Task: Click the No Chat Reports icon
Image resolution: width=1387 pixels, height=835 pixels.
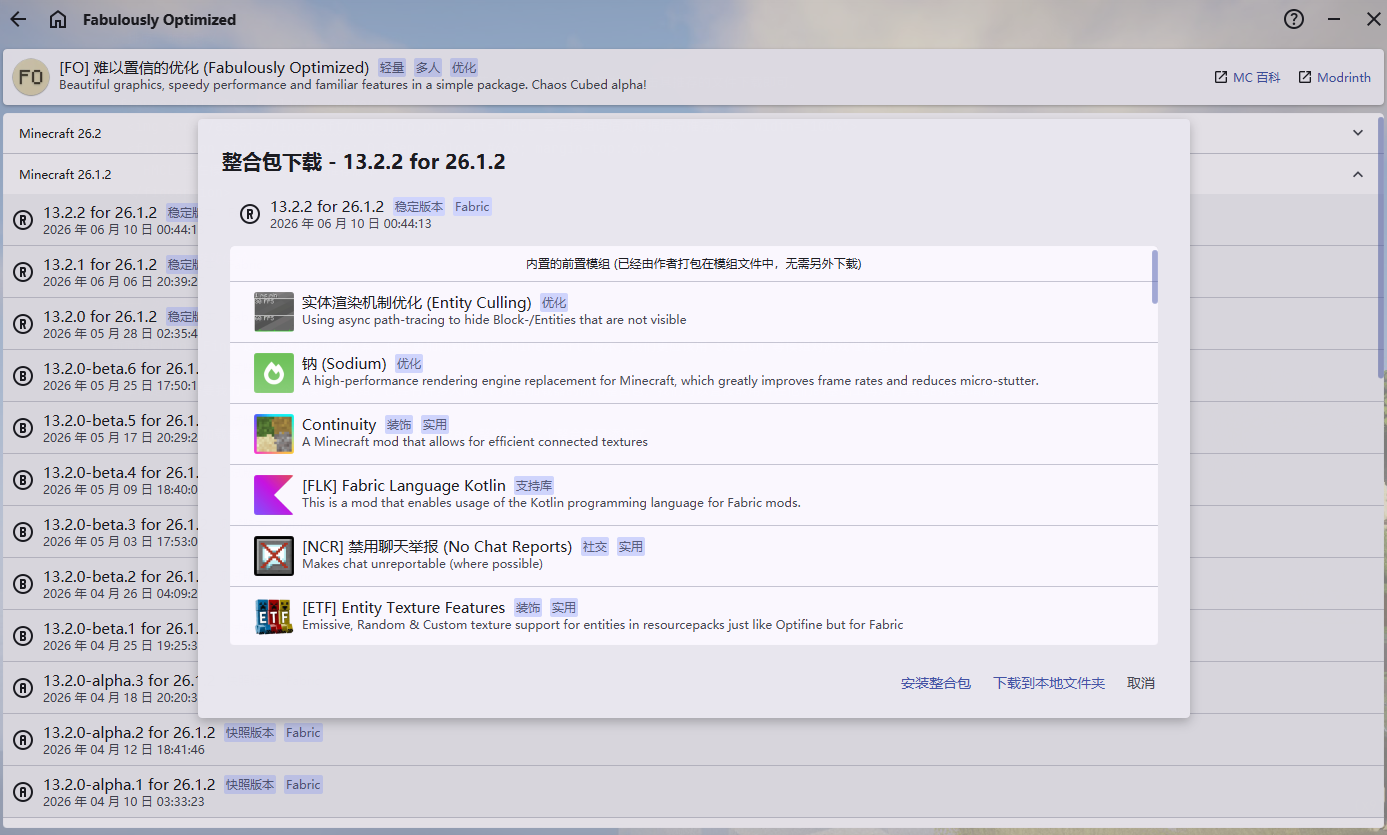Action: [274, 555]
